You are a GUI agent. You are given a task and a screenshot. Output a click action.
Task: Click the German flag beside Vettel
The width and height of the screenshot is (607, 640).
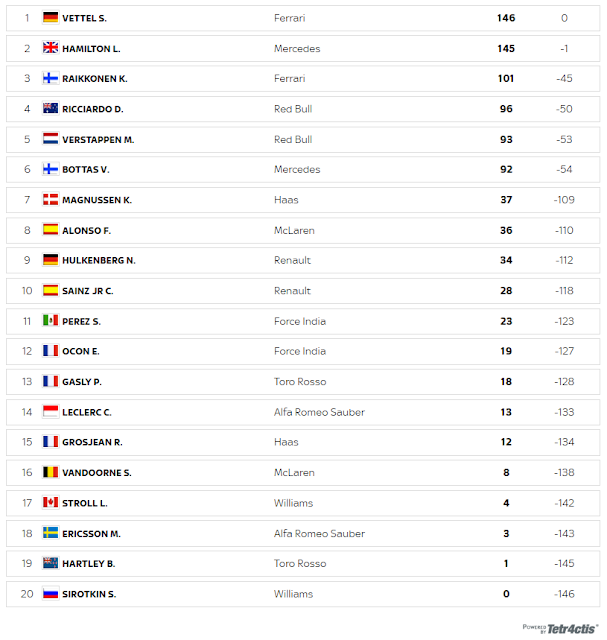click(51, 18)
